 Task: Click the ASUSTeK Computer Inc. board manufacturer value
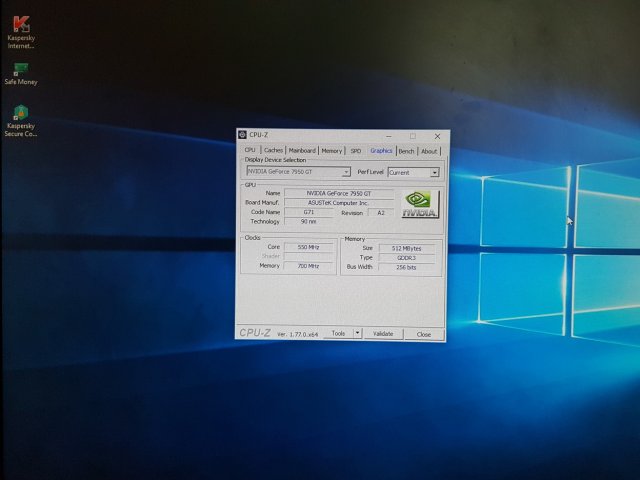pyautogui.click(x=339, y=203)
